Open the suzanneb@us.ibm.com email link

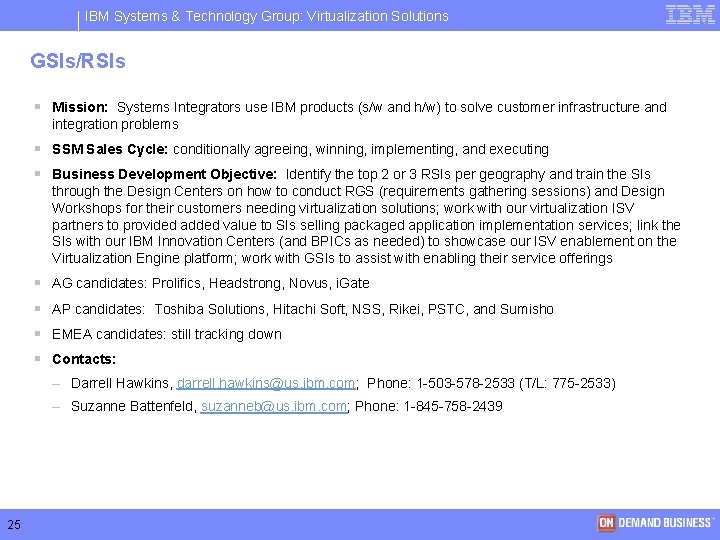(x=274, y=406)
